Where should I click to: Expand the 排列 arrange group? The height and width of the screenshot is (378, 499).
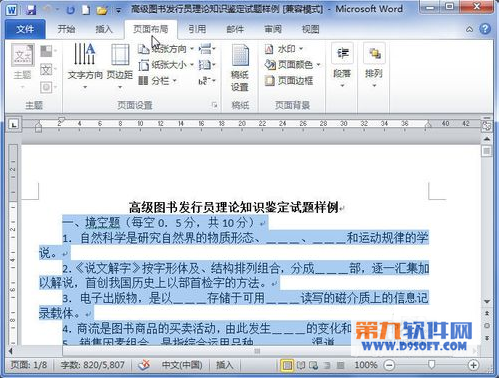[374, 66]
